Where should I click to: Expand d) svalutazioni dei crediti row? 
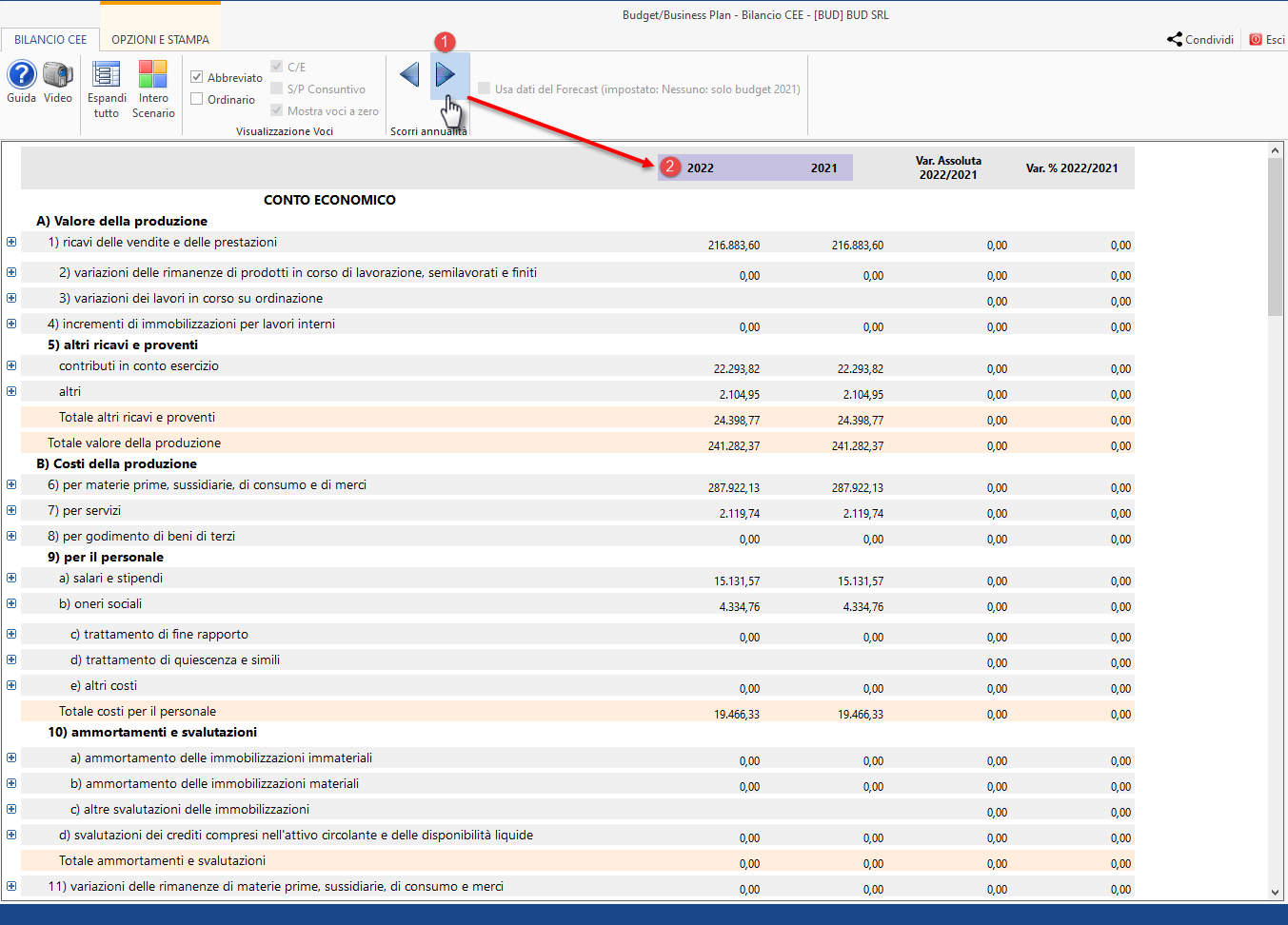coord(11,835)
